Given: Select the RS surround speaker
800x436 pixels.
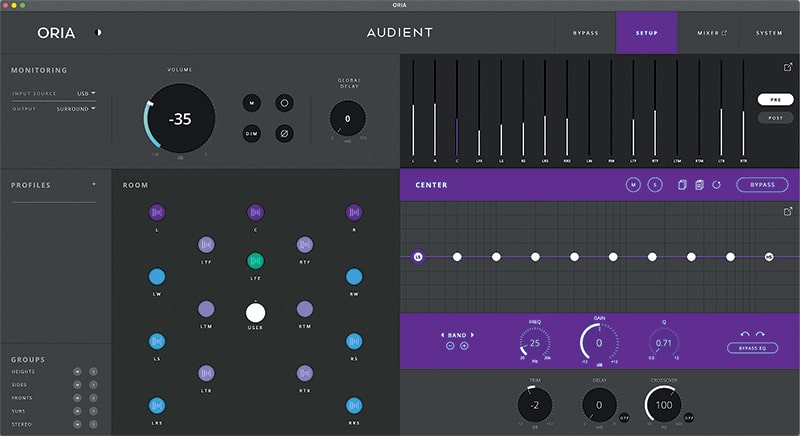Looking at the screenshot, I should pos(354,341).
